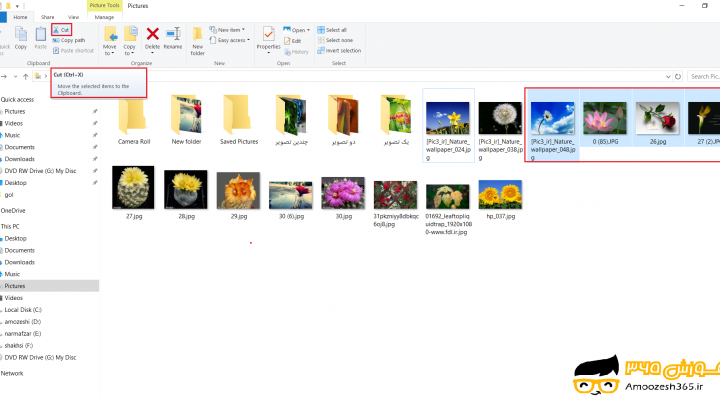The width and height of the screenshot is (720, 400).
Task: Click the Picture Tools contextual tab
Action: 104,6
